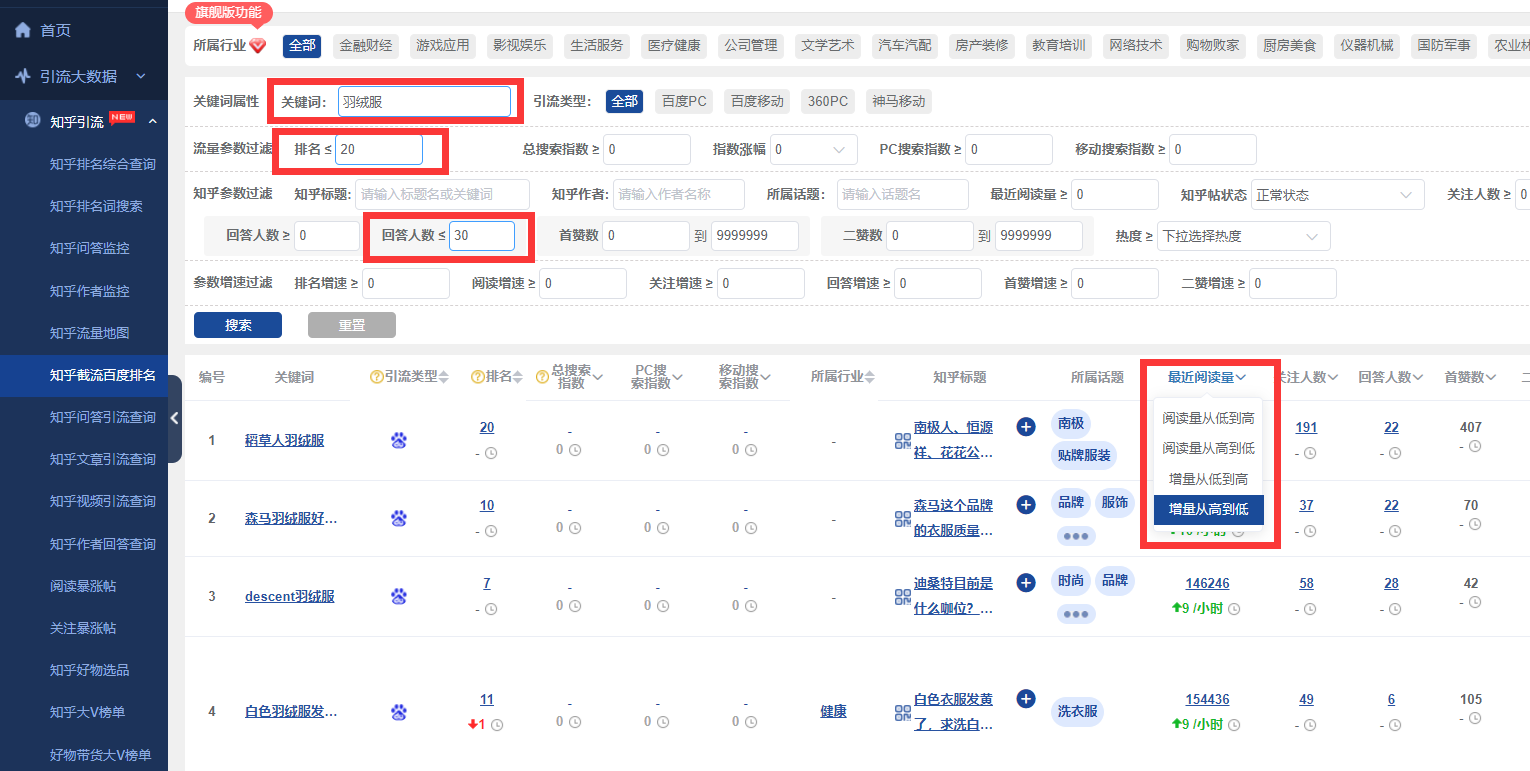This screenshot has height=771, width=1530.
Task: Select 汽车汽配 industry filter
Action: pos(905,45)
